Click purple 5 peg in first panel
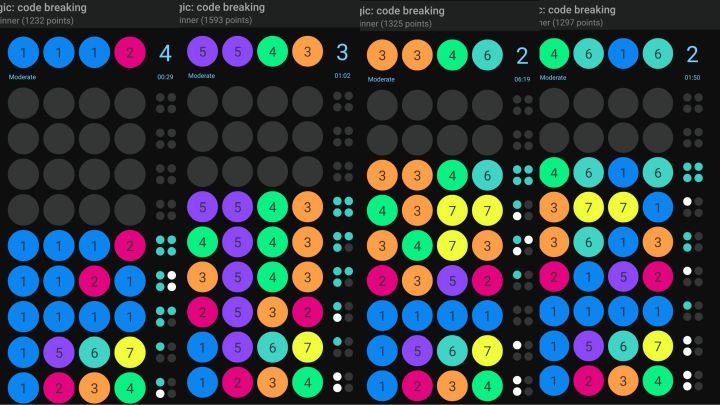The height and width of the screenshot is (405, 720). pos(59,350)
